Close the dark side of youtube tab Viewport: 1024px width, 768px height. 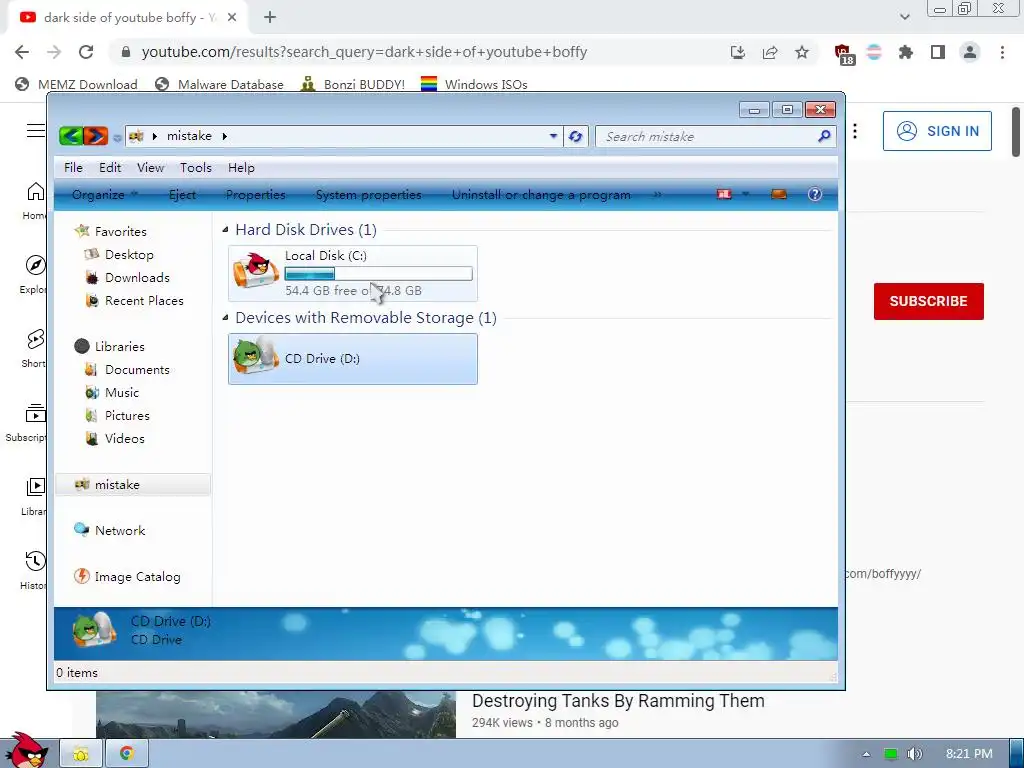pos(232,18)
